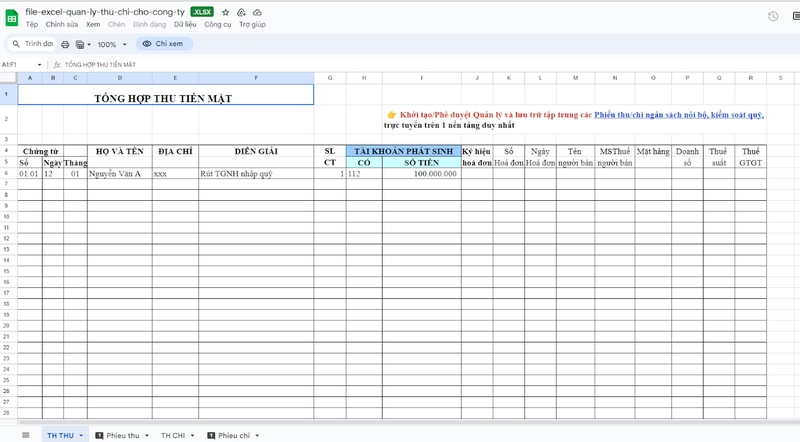Select the cell with 01.01
This screenshot has width=800, height=442.
tap(30, 174)
